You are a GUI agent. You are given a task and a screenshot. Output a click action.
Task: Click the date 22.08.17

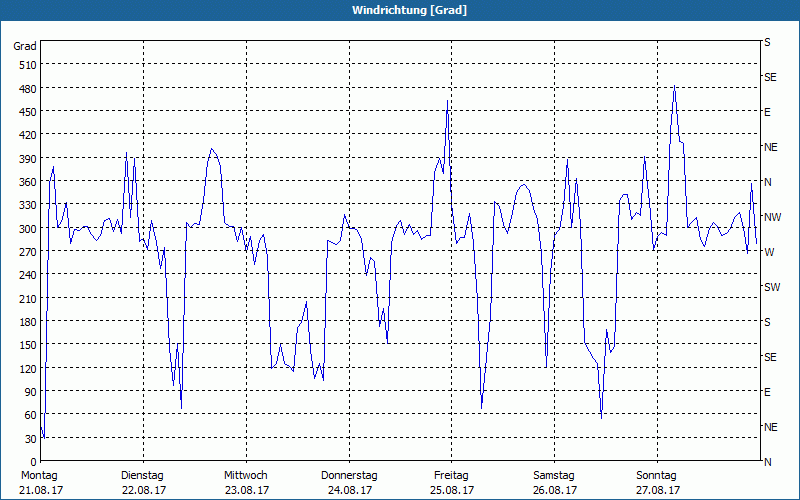click(144, 490)
